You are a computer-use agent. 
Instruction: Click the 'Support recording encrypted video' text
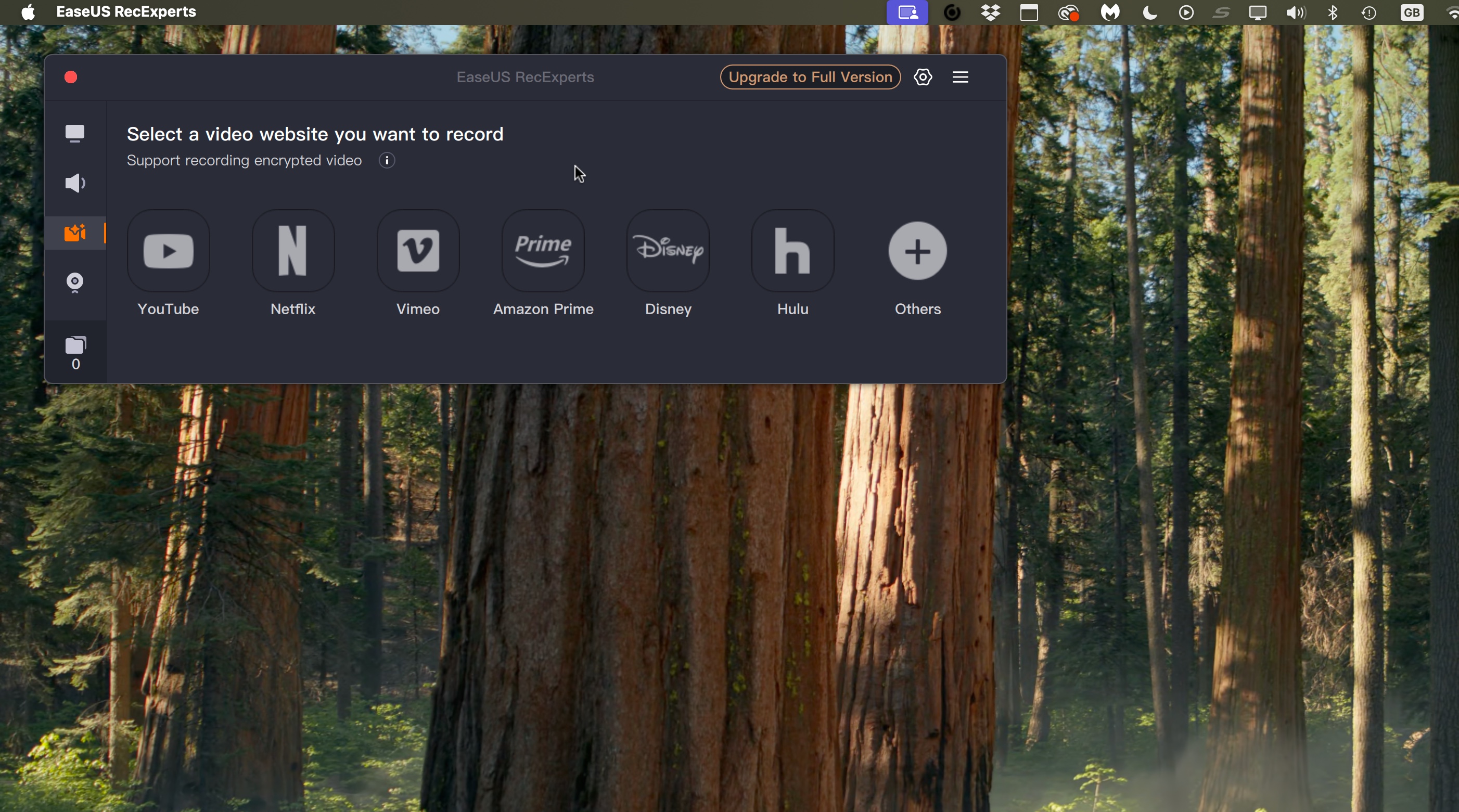244,161
